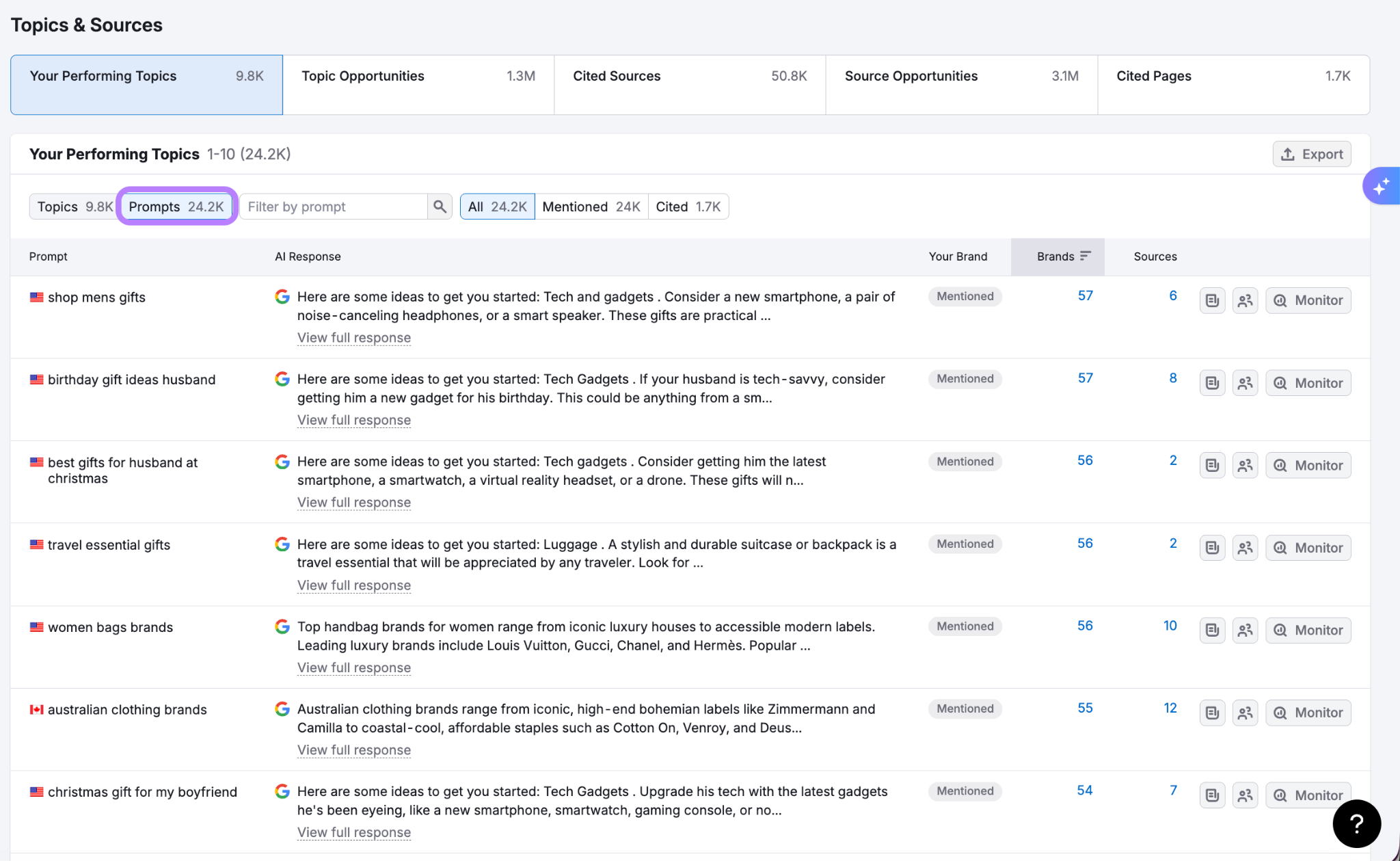Image resolution: width=1400 pixels, height=861 pixels.
Task: Click the US flag beside shop mens gifts
Action: [x=36, y=297]
